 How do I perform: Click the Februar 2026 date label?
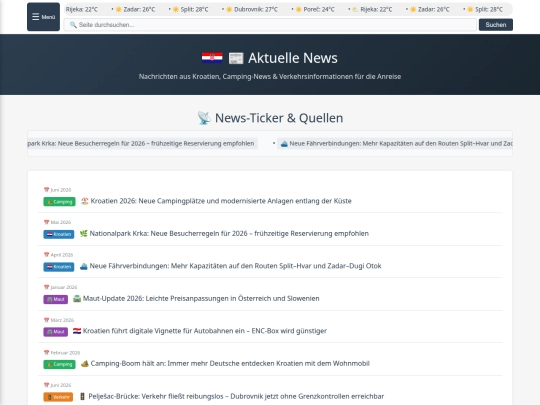[x=65, y=353]
